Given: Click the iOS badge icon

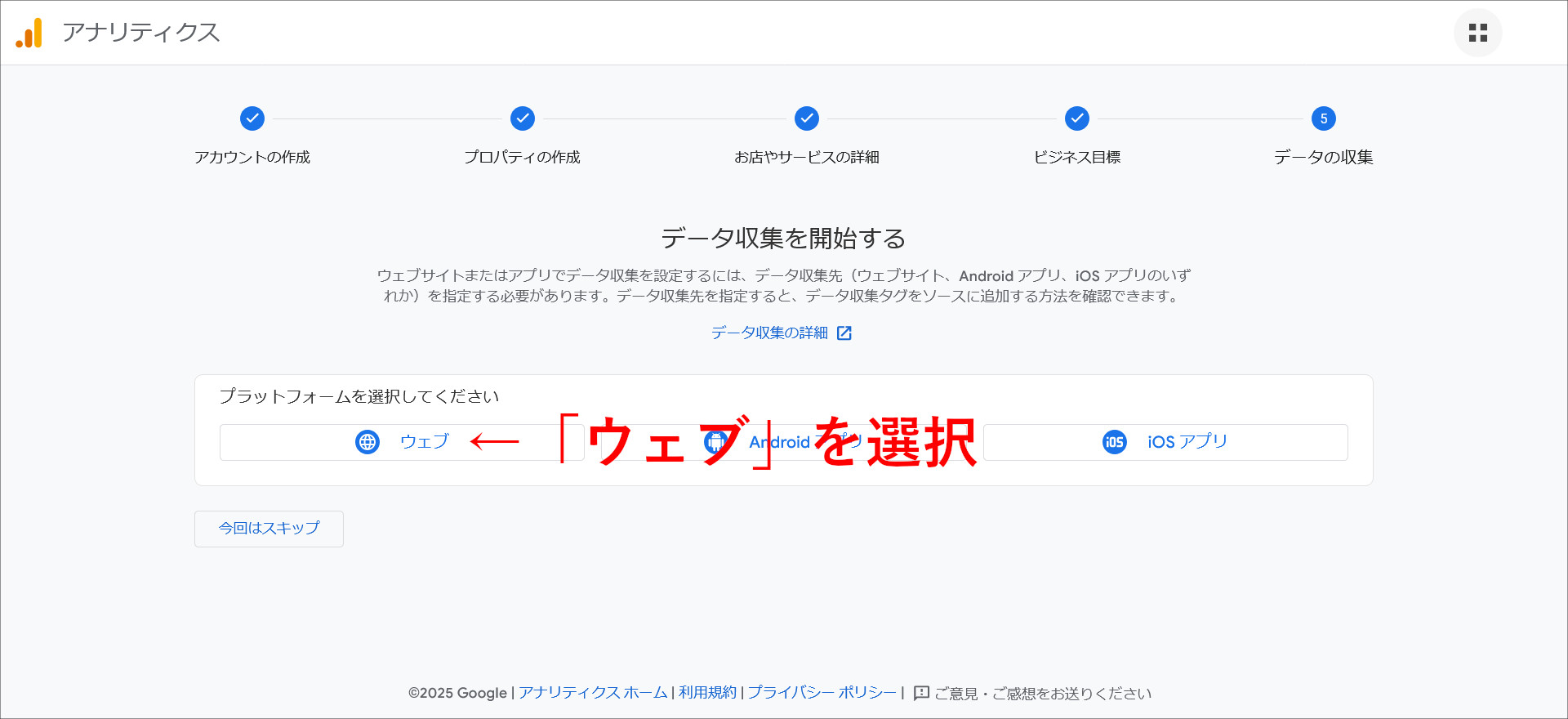Looking at the screenshot, I should tap(1115, 442).
